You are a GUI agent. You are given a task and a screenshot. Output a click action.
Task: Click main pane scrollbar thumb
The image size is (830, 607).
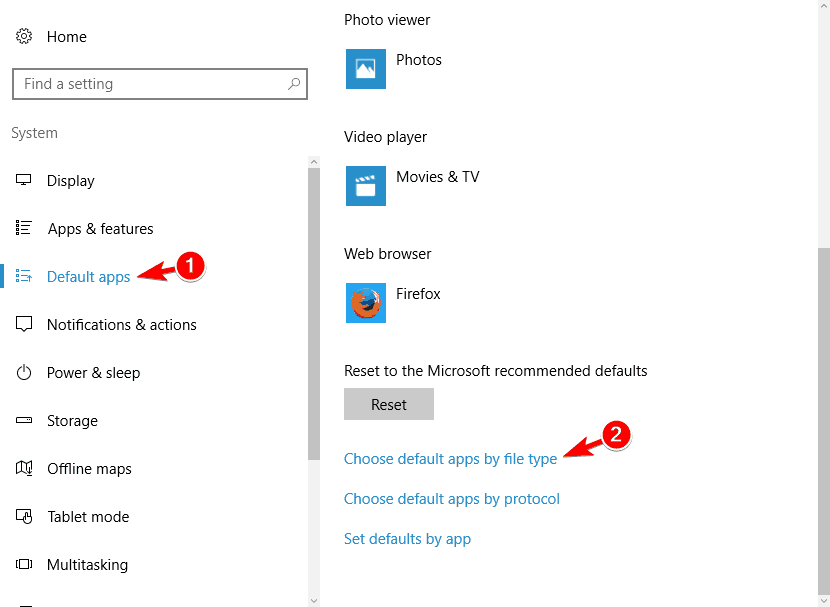(x=824, y=420)
